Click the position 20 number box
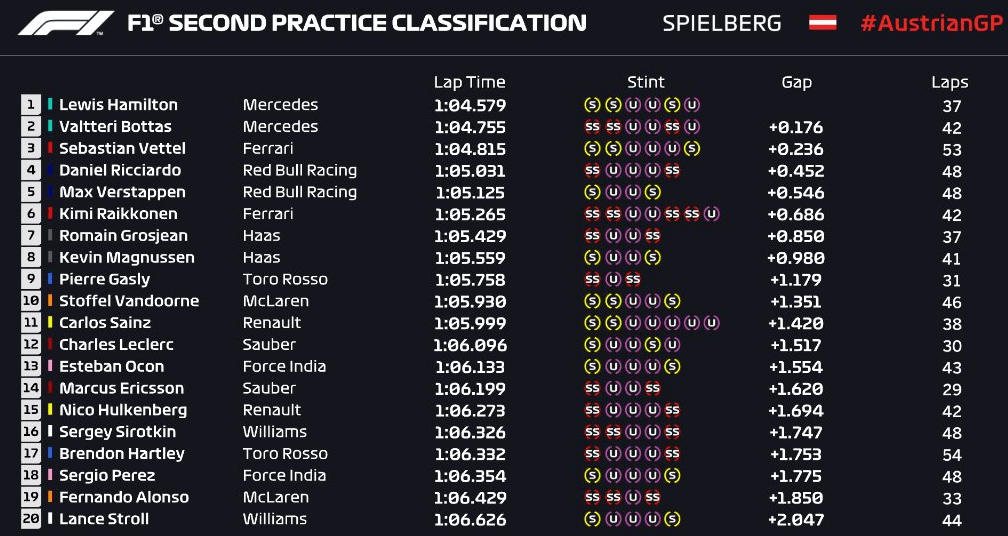Image resolution: width=1008 pixels, height=536 pixels. (30, 519)
